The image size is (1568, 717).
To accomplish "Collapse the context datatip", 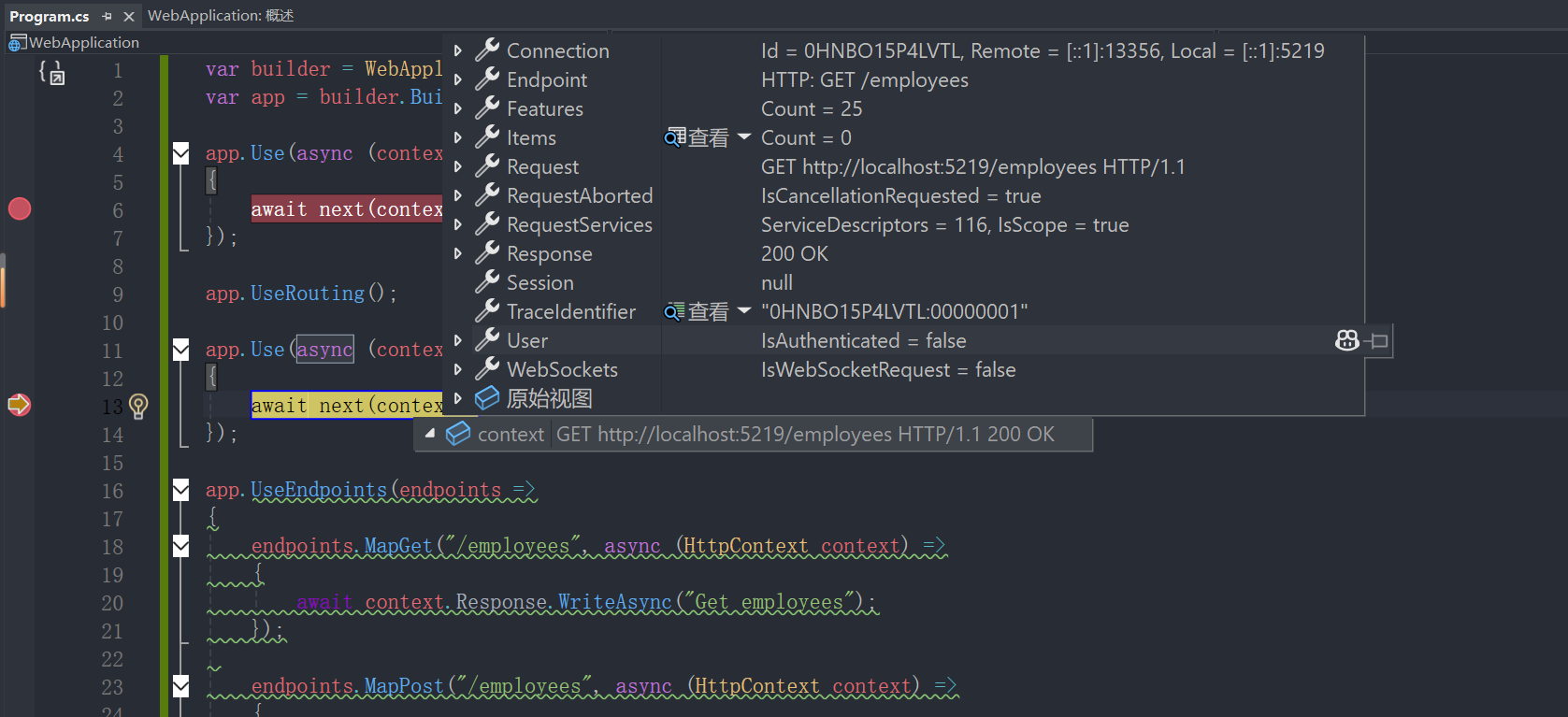I will (x=430, y=434).
